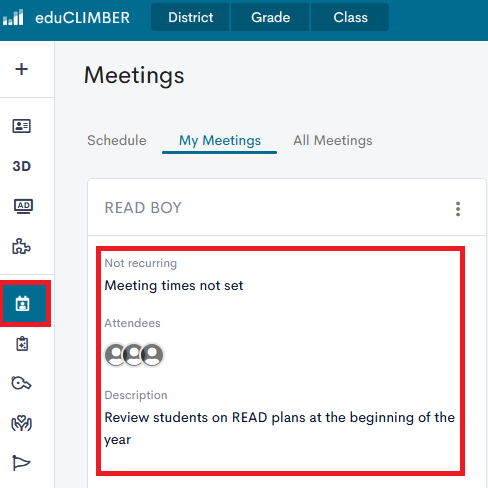
Task: Click the plus add icon in sidebar
Action: tap(21, 69)
